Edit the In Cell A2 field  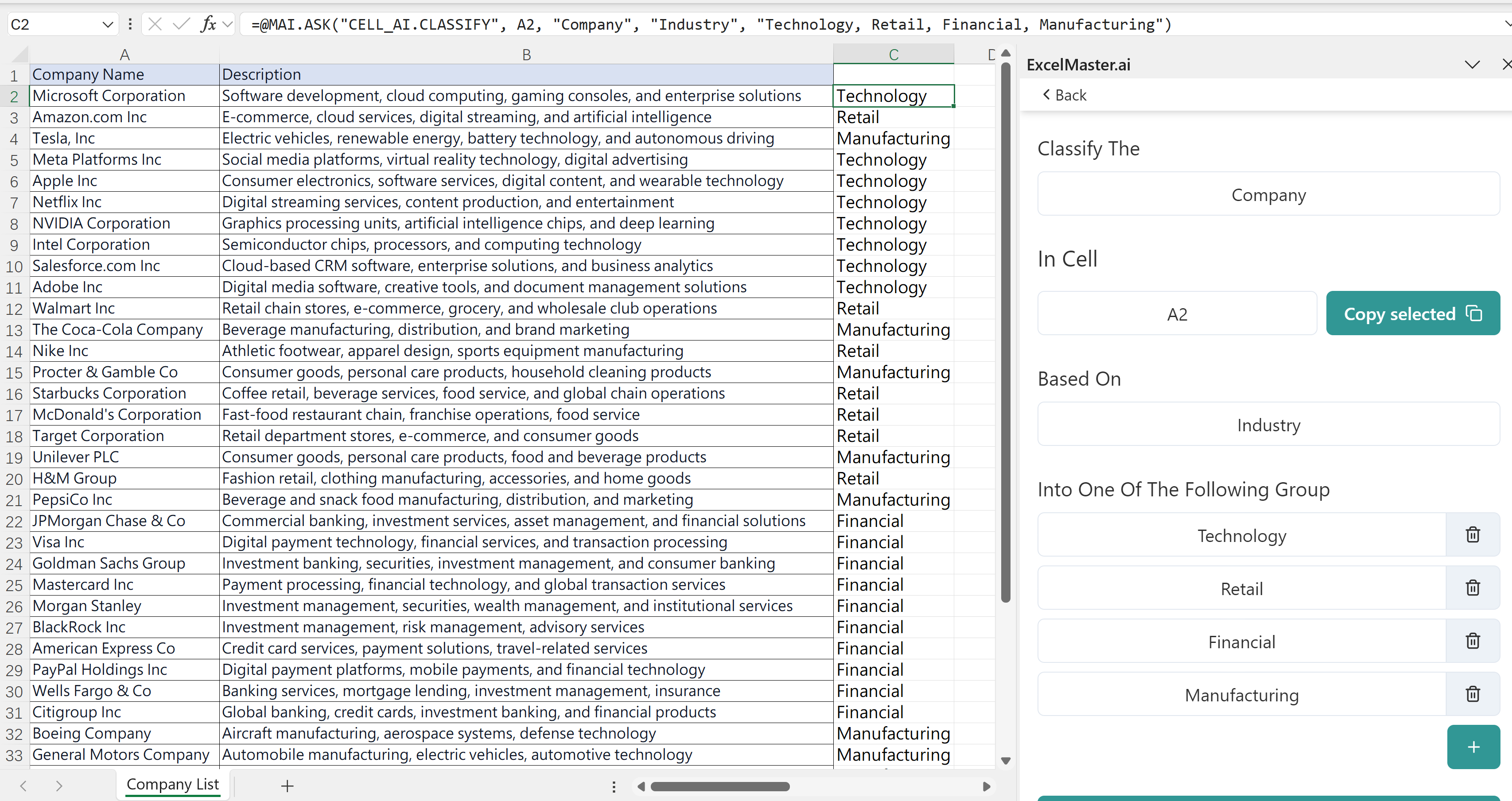coord(1177,313)
